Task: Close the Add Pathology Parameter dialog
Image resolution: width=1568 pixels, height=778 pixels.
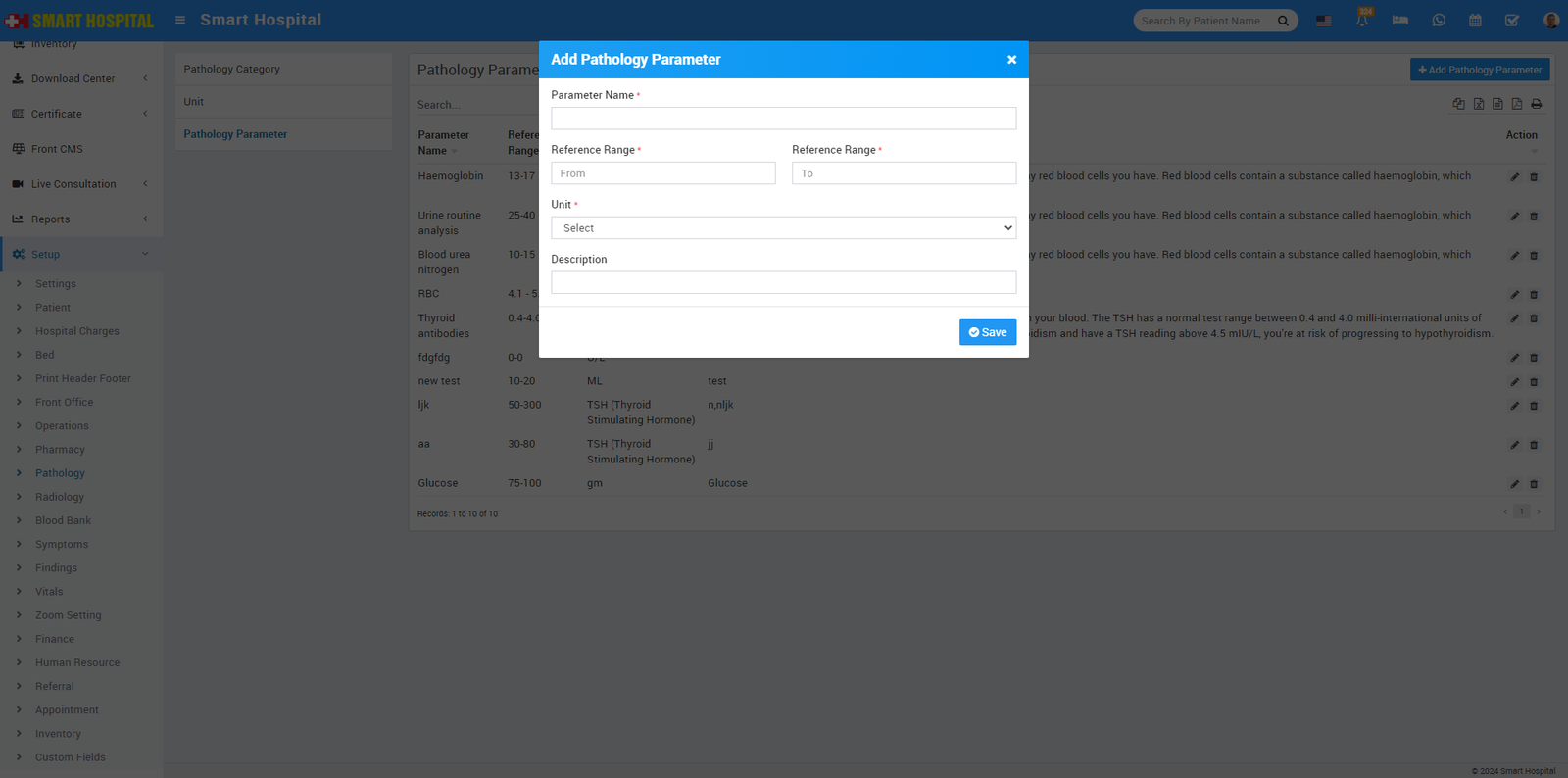Action: click(1011, 60)
